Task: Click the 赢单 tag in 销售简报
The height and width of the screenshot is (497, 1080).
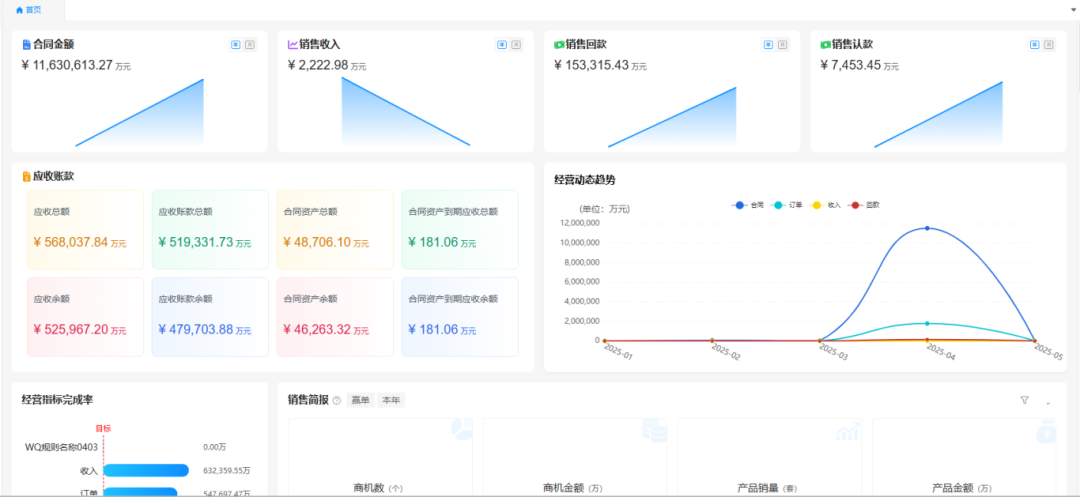Action: click(359, 401)
